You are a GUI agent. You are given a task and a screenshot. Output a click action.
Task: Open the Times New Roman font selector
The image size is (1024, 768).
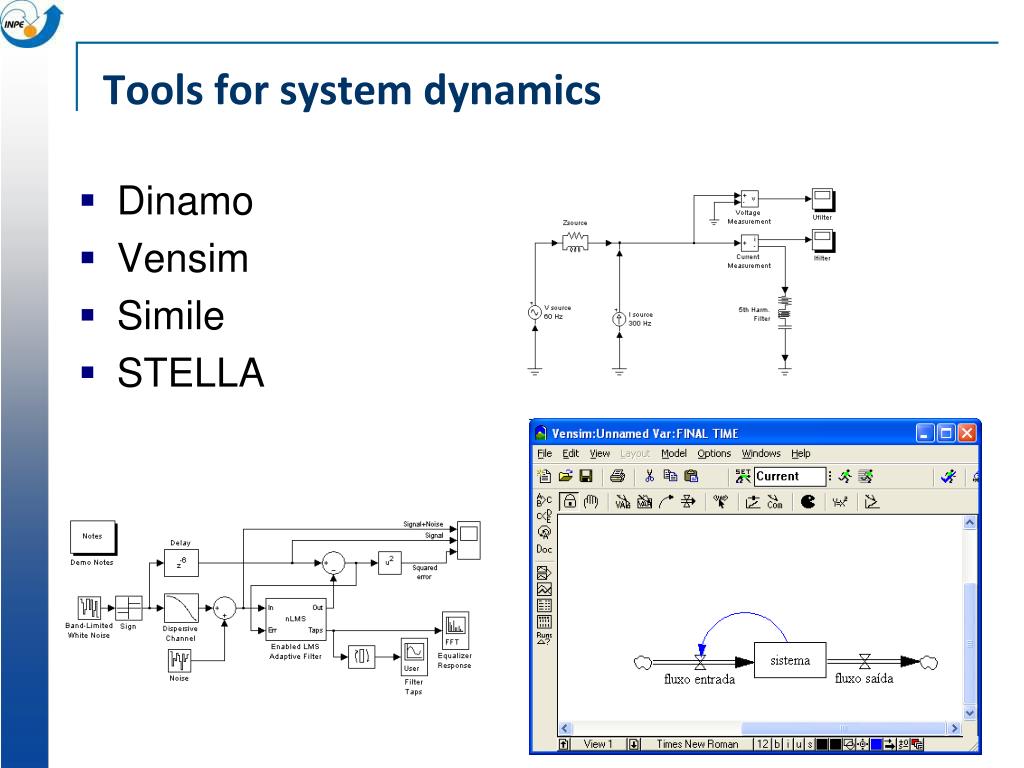point(697,744)
